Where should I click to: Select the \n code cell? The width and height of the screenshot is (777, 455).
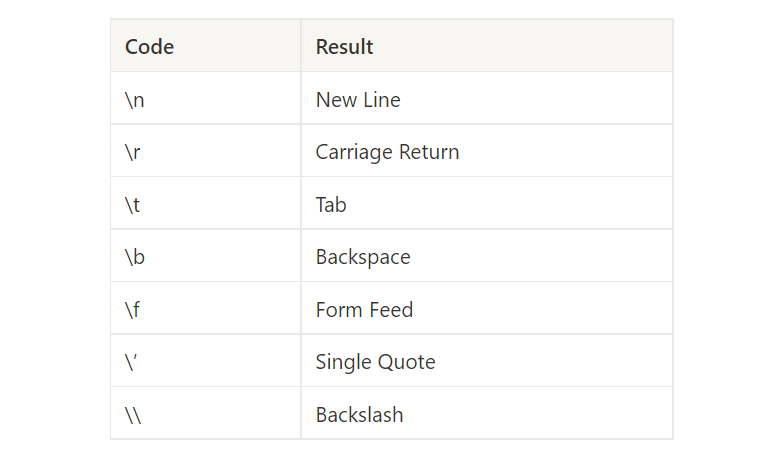click(x=206, y=98)
